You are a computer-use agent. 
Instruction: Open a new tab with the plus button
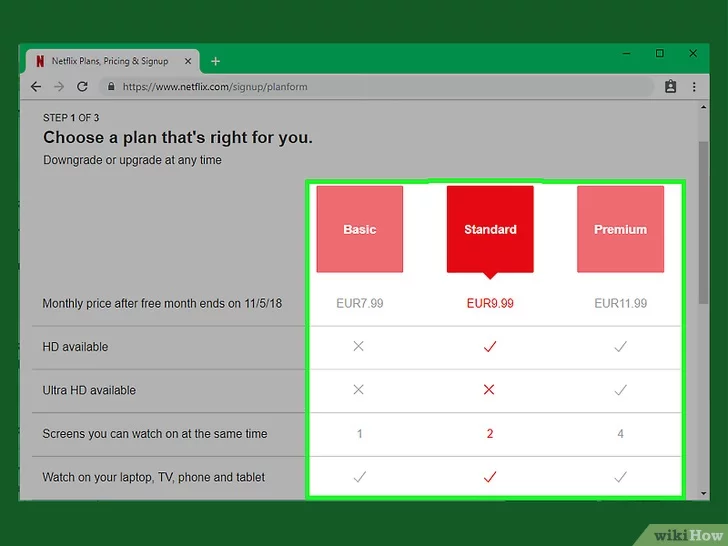tap(215, 61)
